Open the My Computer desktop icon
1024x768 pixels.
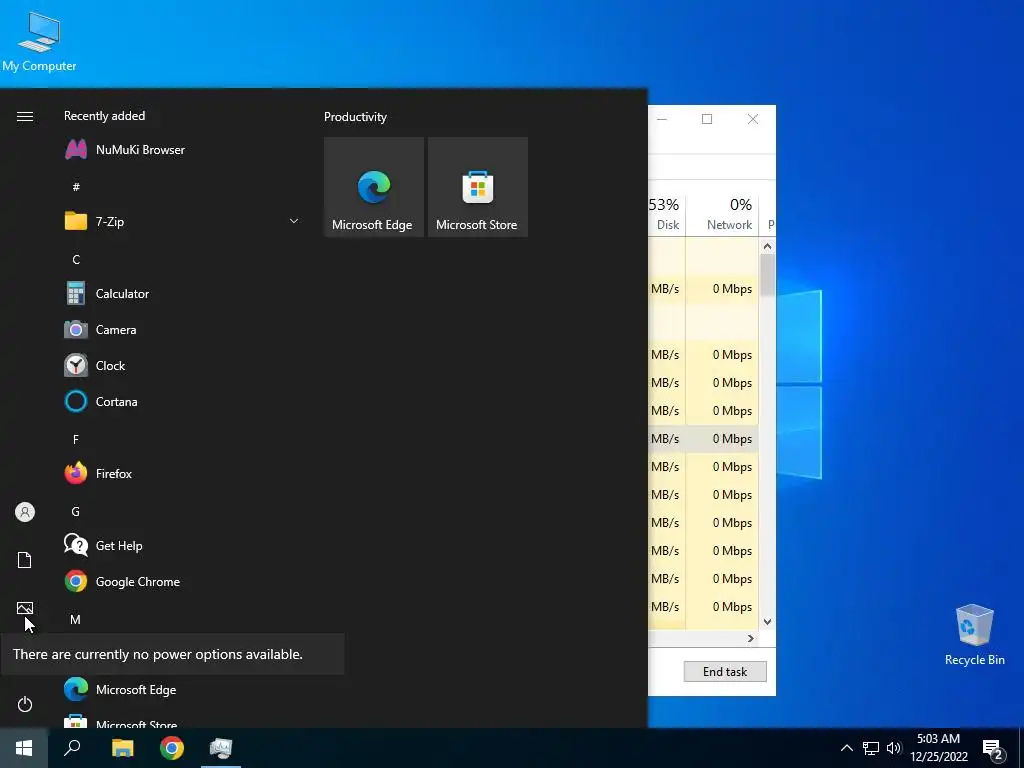[x=39, y=41]
